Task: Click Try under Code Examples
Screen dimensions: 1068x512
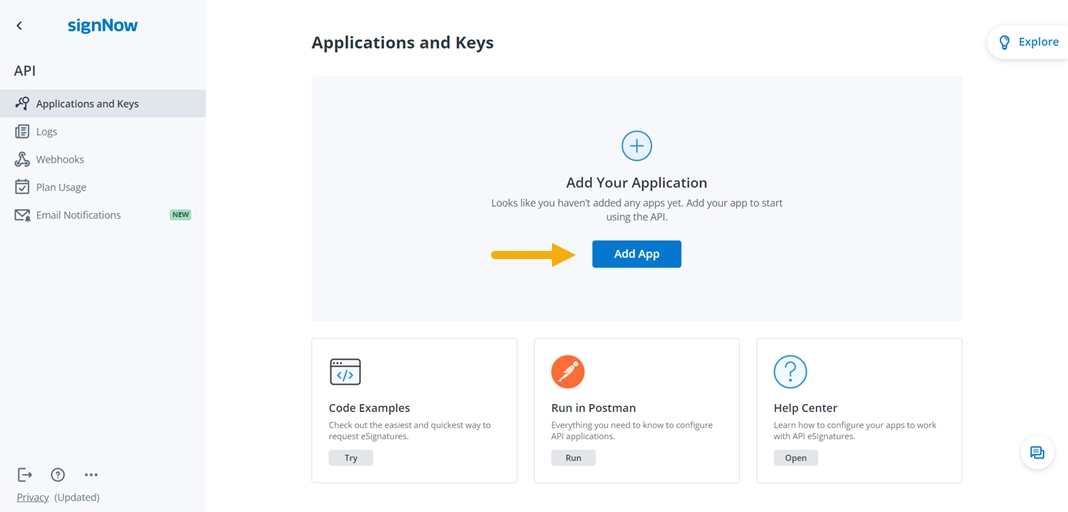Action: tap(351, 458)
